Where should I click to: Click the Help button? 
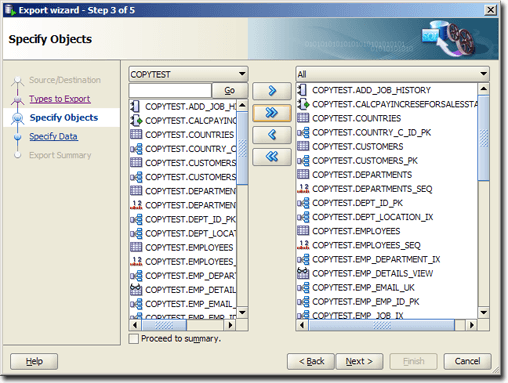pyautogui.click(x=34, y=361)
